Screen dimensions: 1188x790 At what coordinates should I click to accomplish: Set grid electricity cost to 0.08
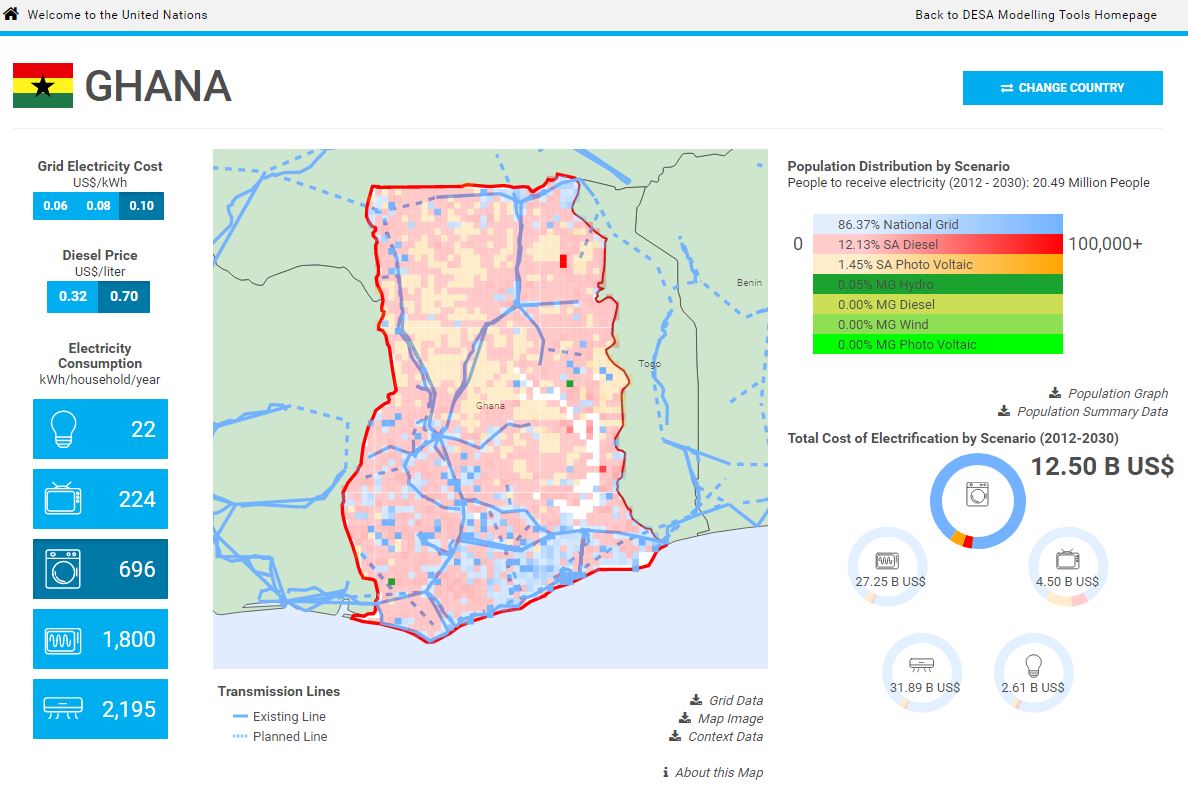[98, 206]
